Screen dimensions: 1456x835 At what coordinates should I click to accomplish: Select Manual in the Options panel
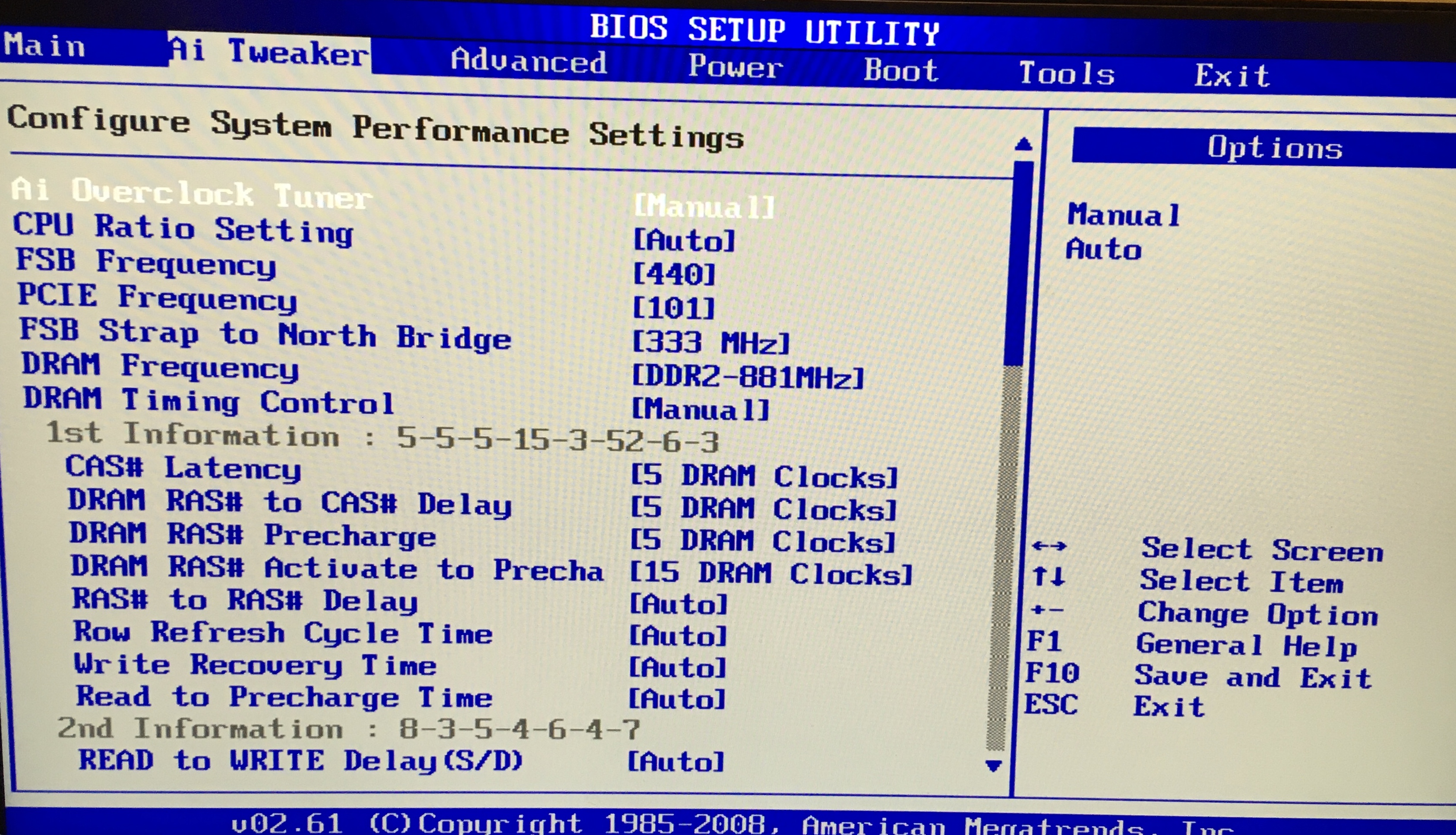tap(1123, 215)
